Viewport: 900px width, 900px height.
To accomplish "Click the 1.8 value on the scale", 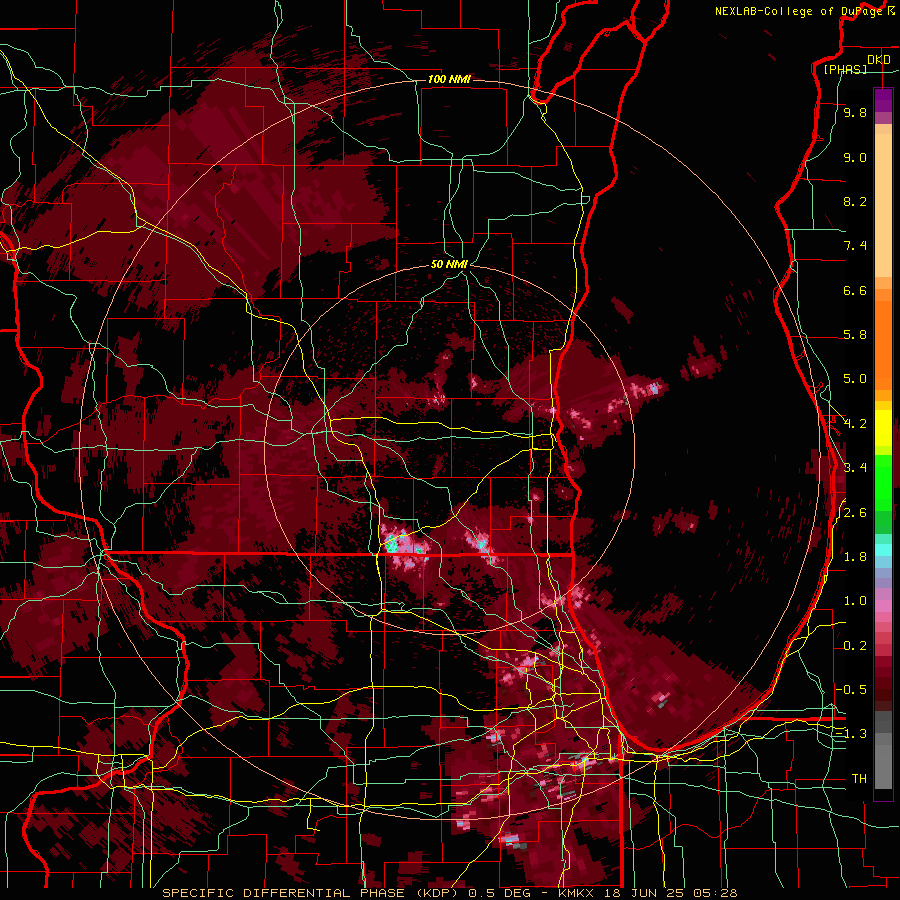I will pos(855,556).
